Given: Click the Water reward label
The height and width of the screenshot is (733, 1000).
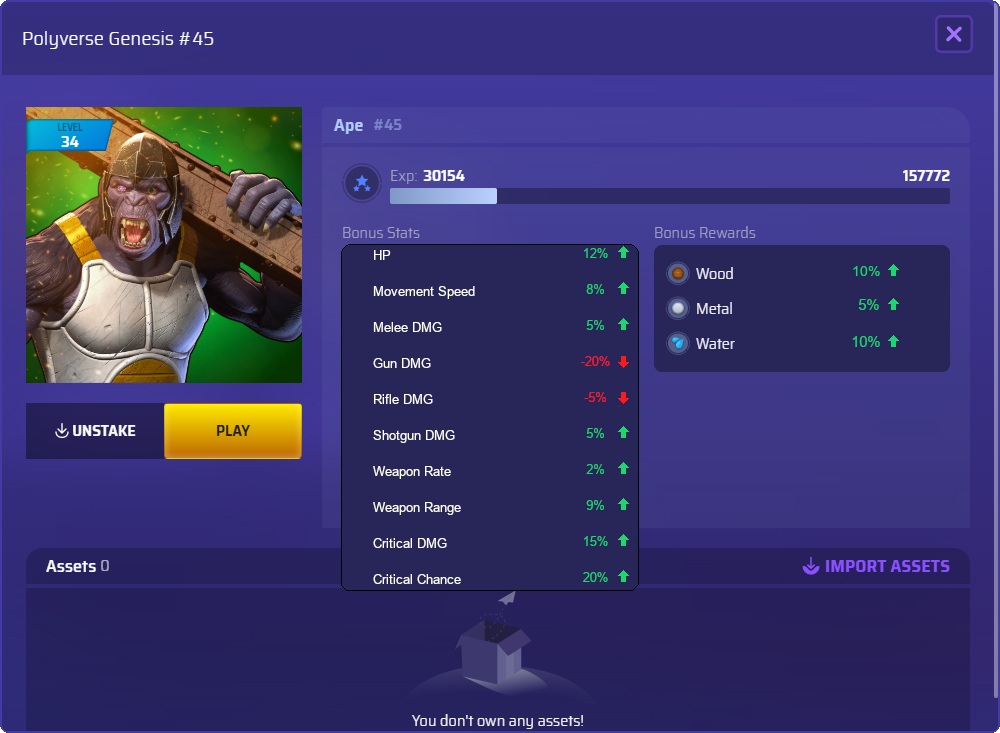Looking at the screenshot, I should click(x=716, y=344).
